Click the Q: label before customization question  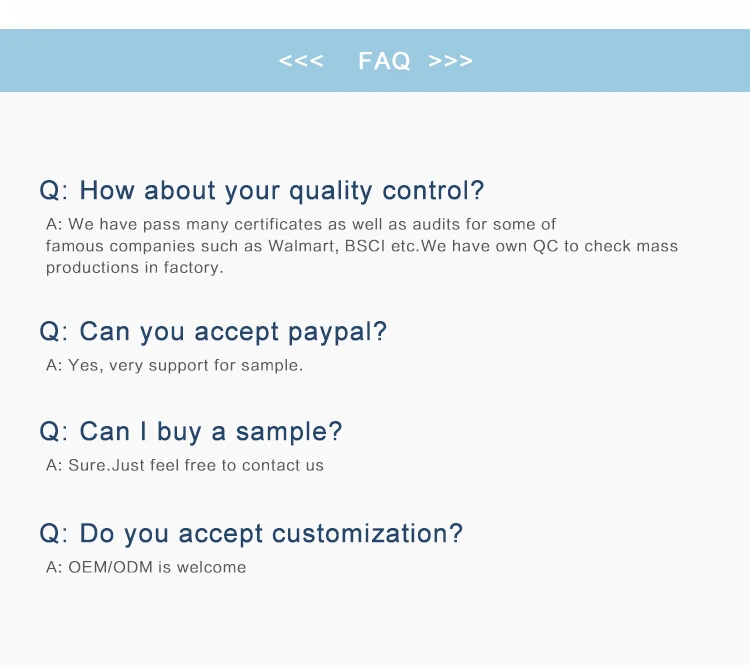(53, 533)
